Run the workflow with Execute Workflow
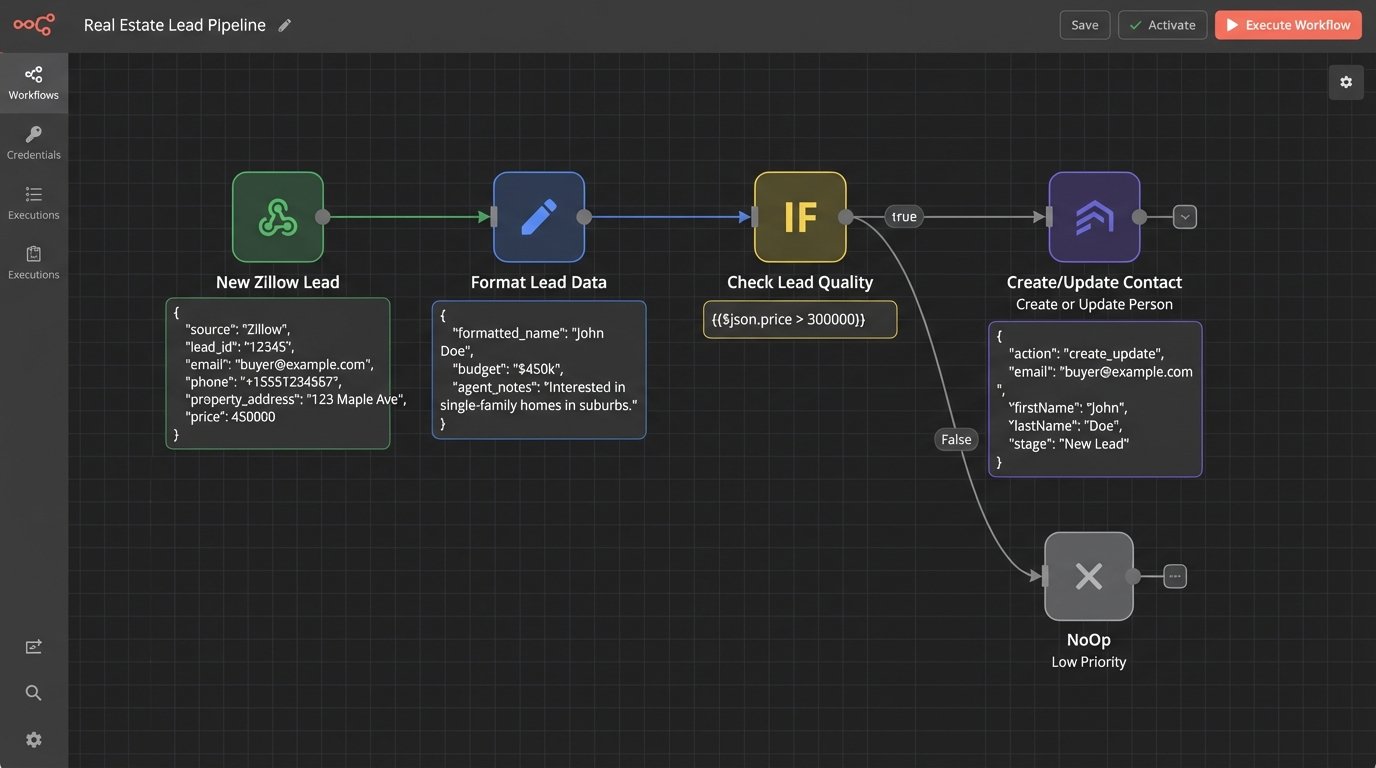Screen dimensions: 1376x768 (1288, 25)
